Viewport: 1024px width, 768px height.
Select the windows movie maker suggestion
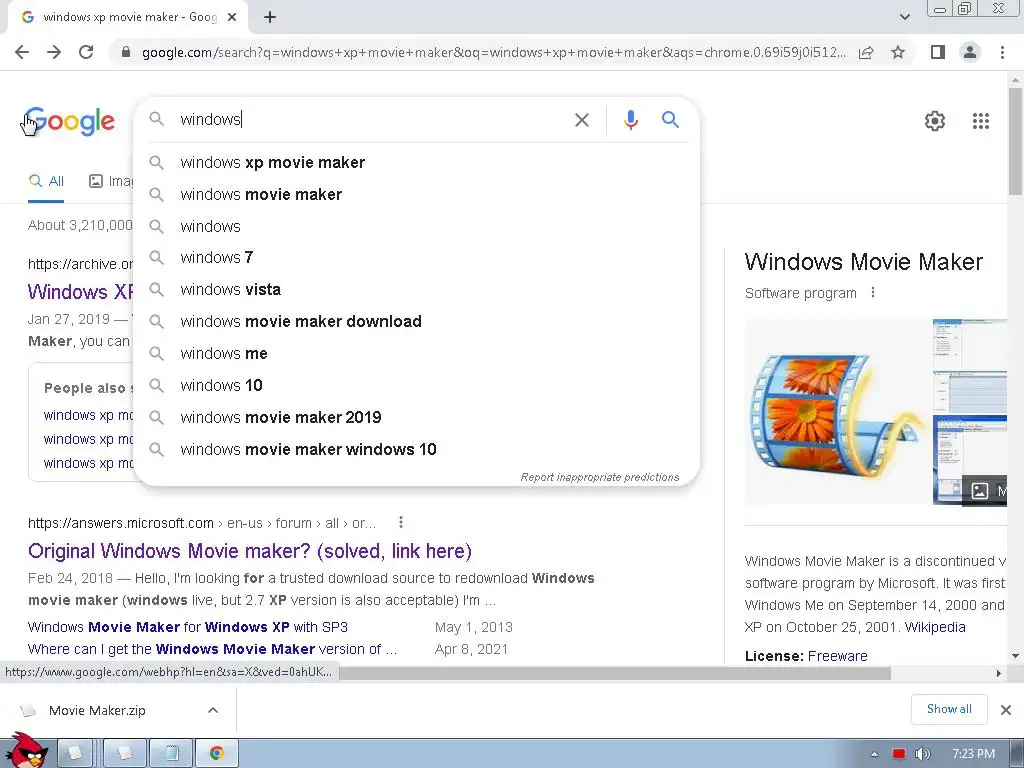tap(417, 195)
